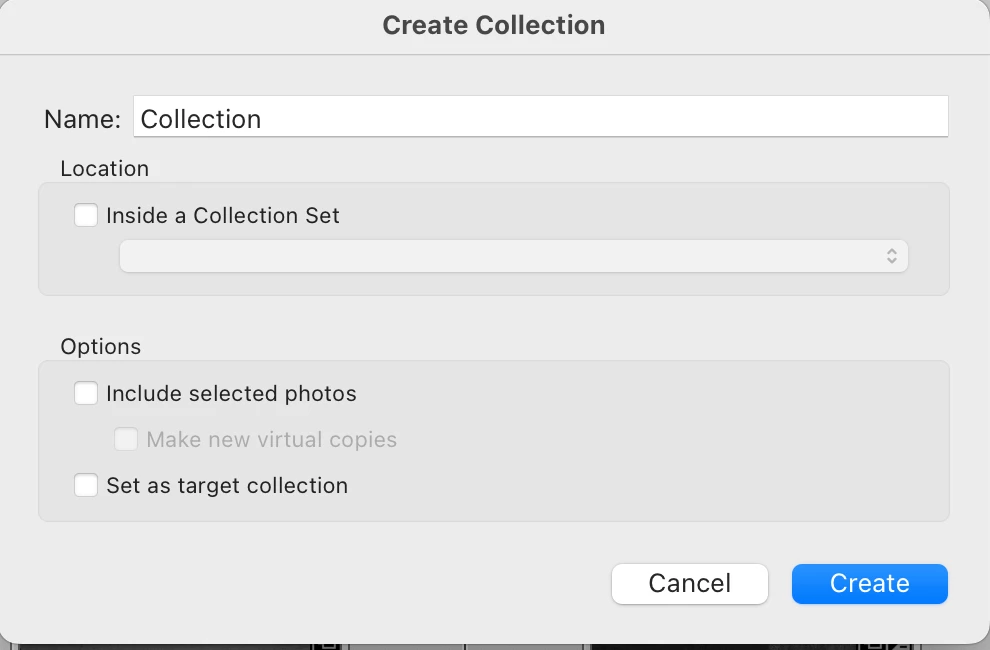Viewport: 990px width, 650px height.
Task: Click the "Include selected photos" label text
Action: pos(231,393)
